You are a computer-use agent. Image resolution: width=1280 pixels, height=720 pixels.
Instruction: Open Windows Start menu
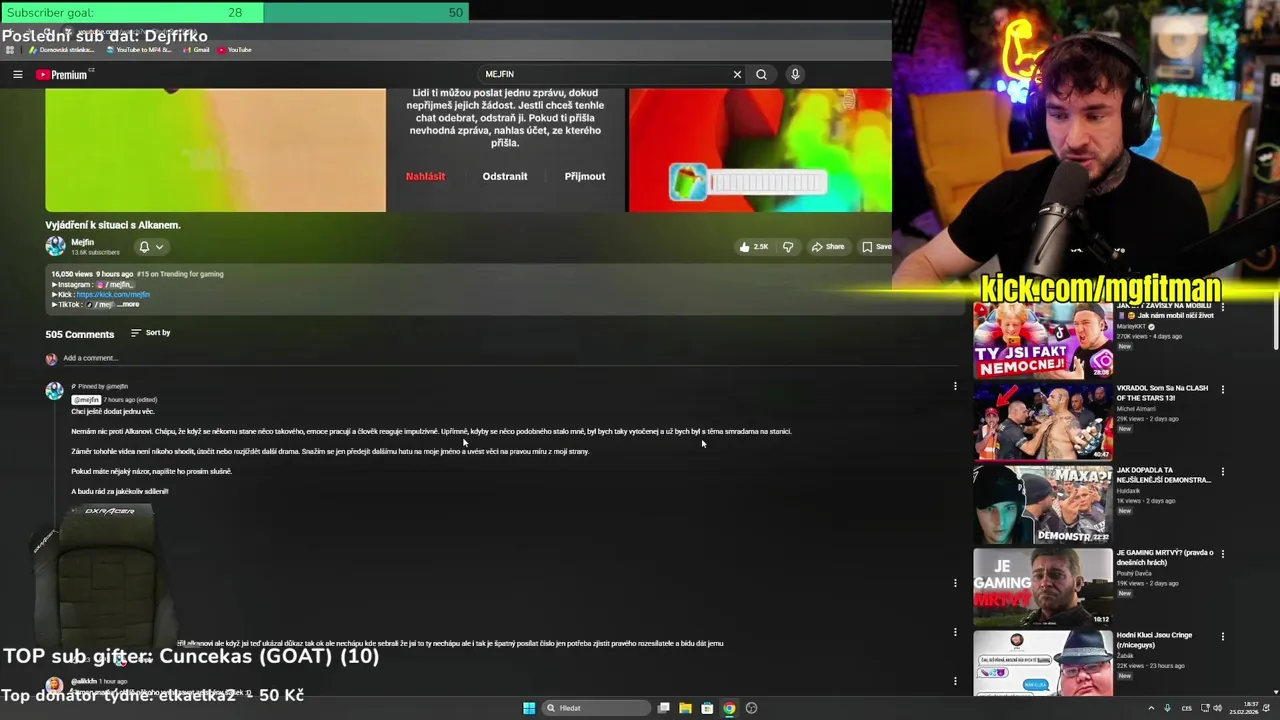click(x=529, y=708)
